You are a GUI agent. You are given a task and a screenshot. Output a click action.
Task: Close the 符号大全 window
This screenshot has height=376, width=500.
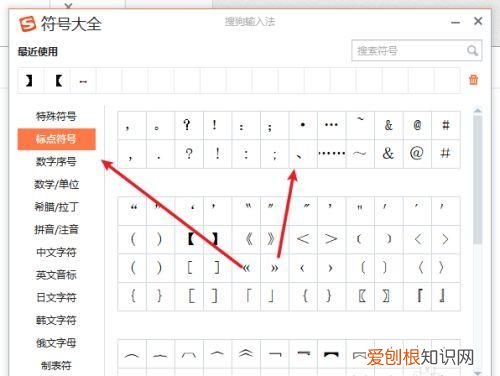478,21
